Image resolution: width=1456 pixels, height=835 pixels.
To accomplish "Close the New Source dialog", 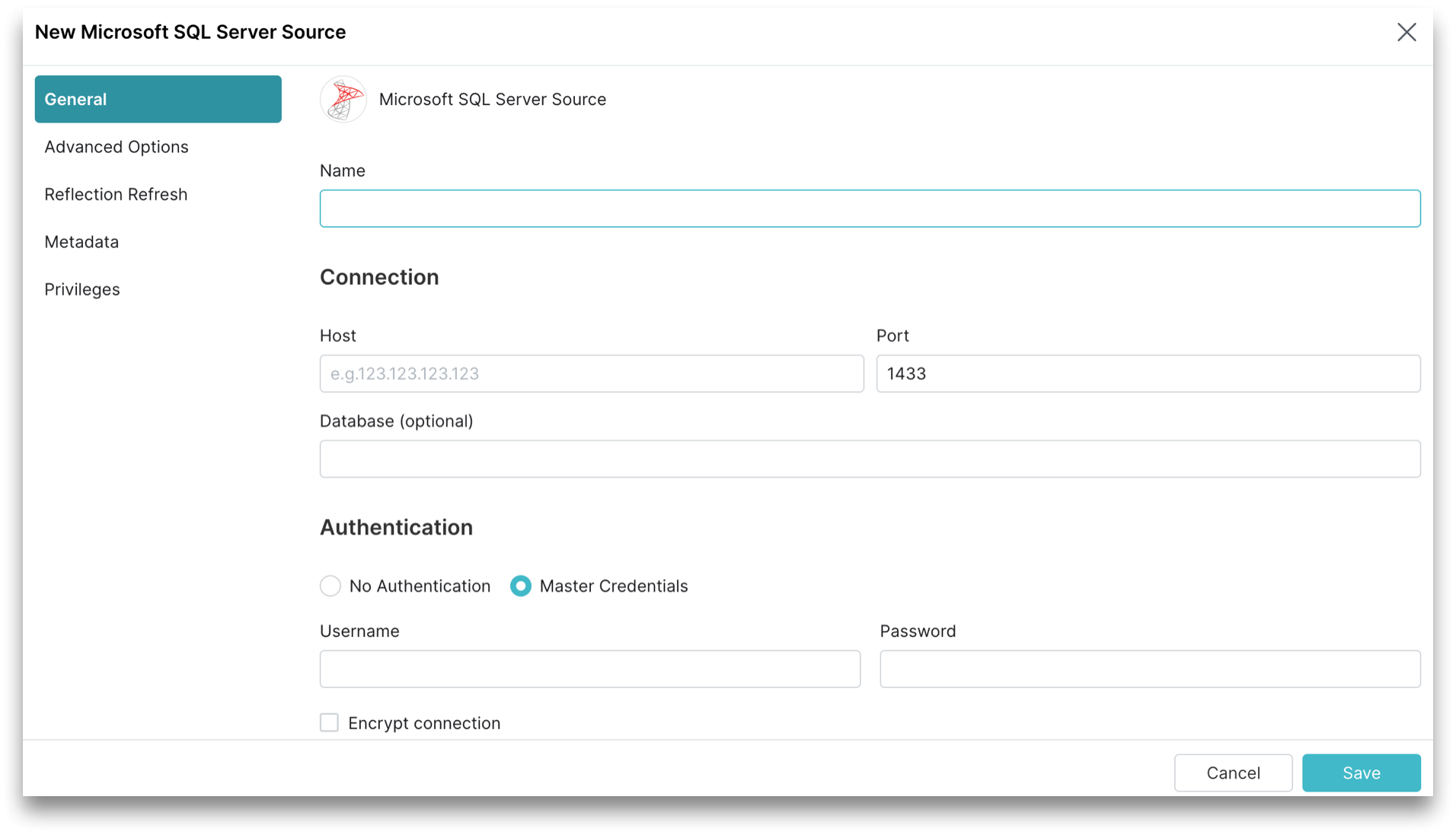I will pyautogui.click(x=1407, y=32).
